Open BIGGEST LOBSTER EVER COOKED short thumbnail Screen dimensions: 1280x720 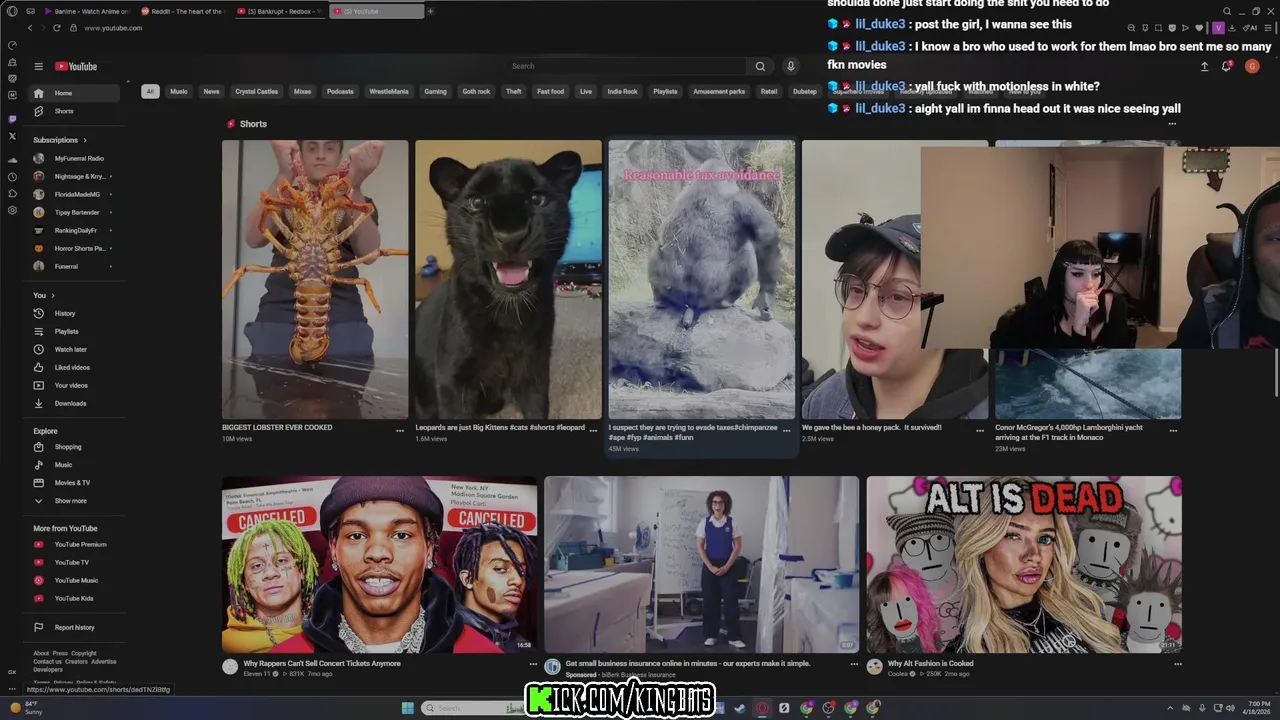(x=315, y=279)
